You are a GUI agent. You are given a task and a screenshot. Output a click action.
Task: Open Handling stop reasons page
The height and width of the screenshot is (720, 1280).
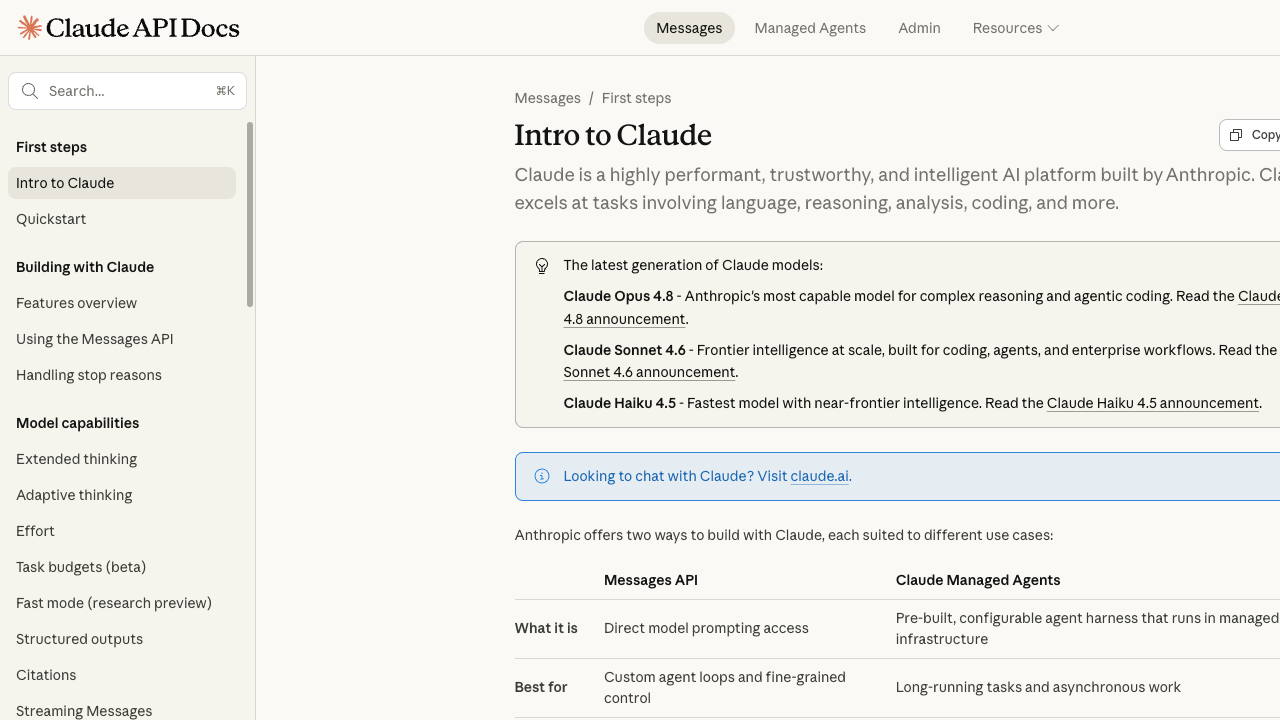(122, 375)
